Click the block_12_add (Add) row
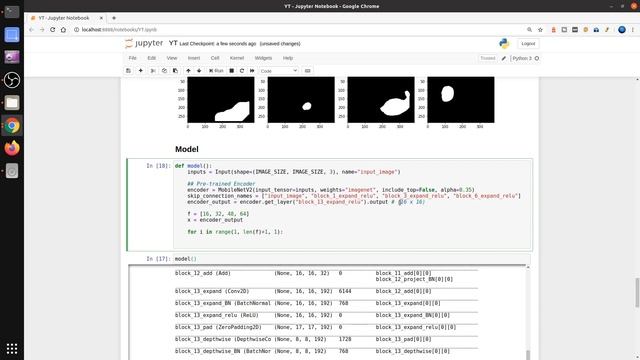The height and width of the screenshot is (360, 640). [x=326, y=276]
